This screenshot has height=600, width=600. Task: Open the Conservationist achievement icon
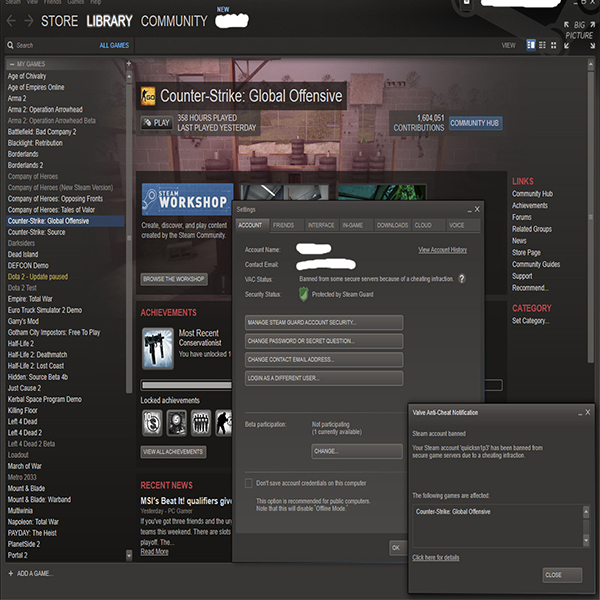(x=158, y=348)
